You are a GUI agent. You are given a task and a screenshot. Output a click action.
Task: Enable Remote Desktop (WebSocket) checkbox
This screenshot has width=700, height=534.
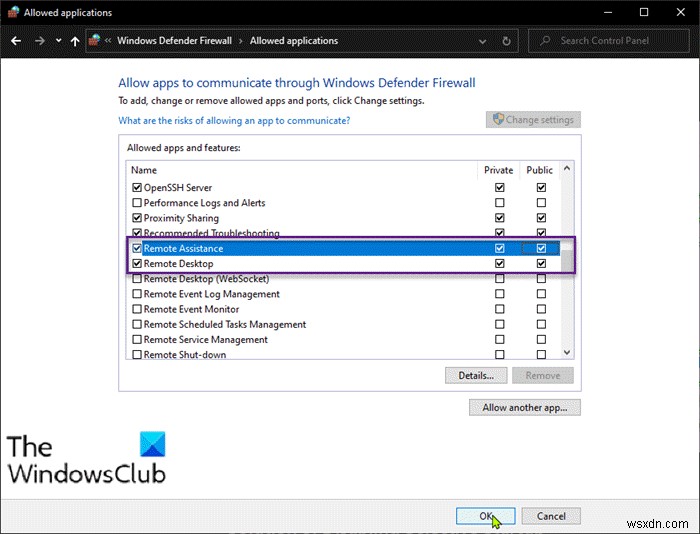coord(137,279)
